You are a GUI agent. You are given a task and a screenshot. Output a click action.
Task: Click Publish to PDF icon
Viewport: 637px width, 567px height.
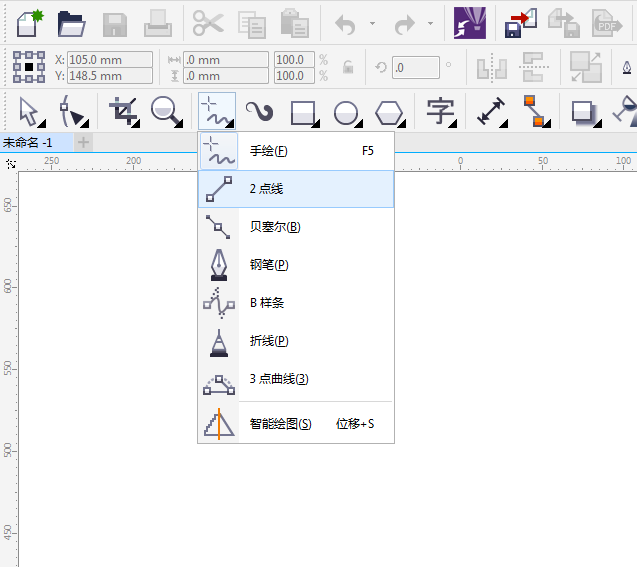607,24
